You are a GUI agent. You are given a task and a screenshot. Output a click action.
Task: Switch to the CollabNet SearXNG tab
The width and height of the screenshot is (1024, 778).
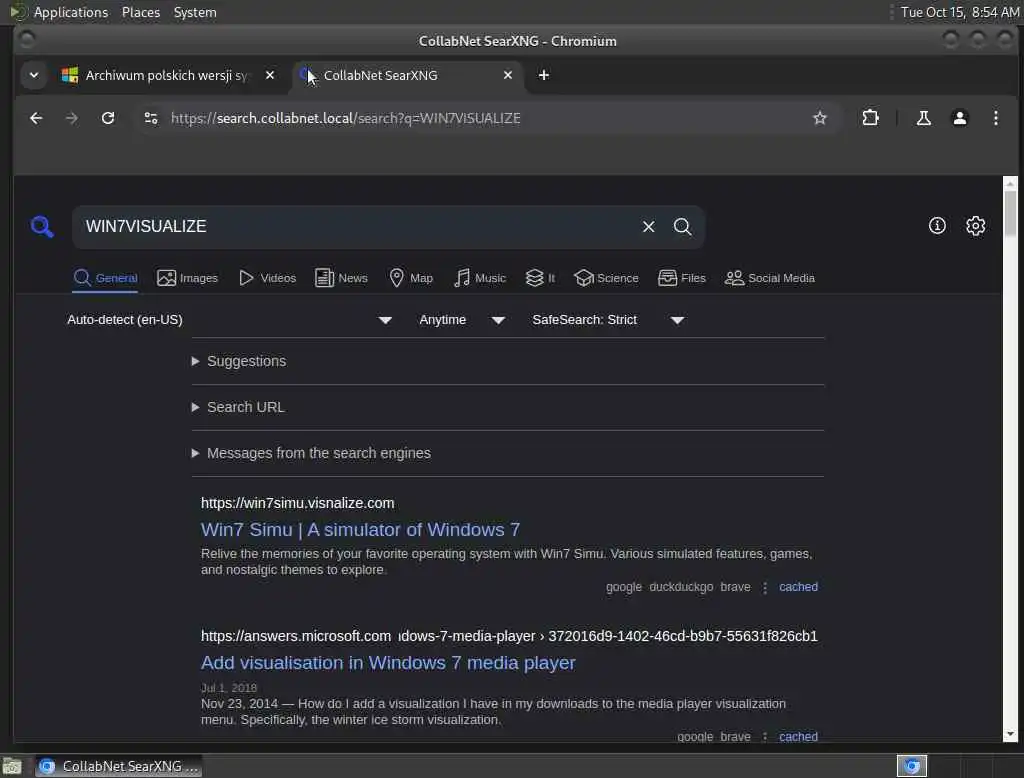[408, 75]
